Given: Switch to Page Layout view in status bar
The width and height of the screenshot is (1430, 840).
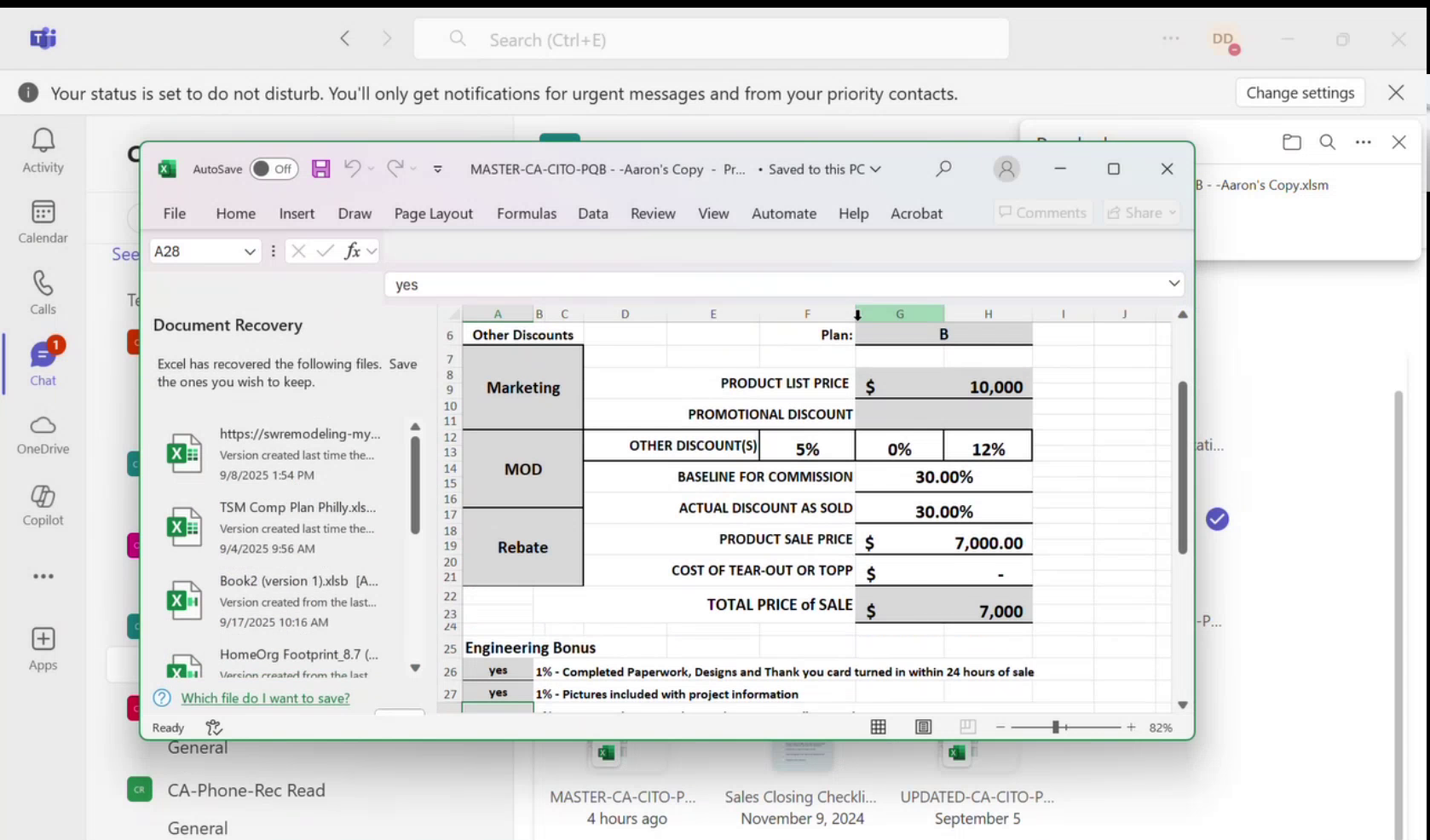Looking at the screenshot, I should [923, 727].
